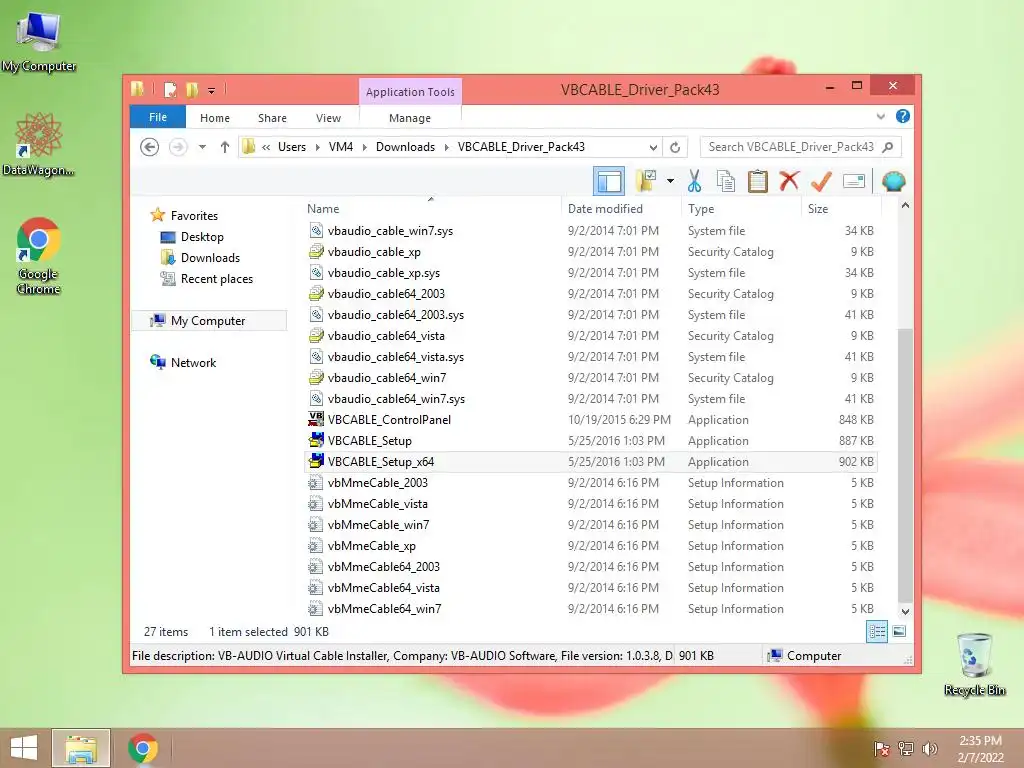Viewport: 1024px width, 768px height.
Task: Open Classic Explorer settings shell icon
Action: pos(893,181)
